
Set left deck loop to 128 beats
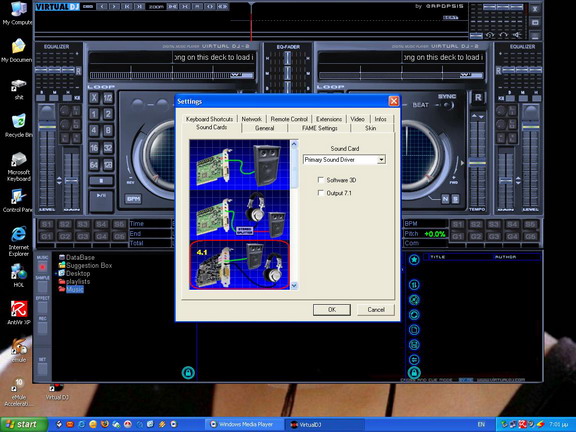click(x=108, y=165)
